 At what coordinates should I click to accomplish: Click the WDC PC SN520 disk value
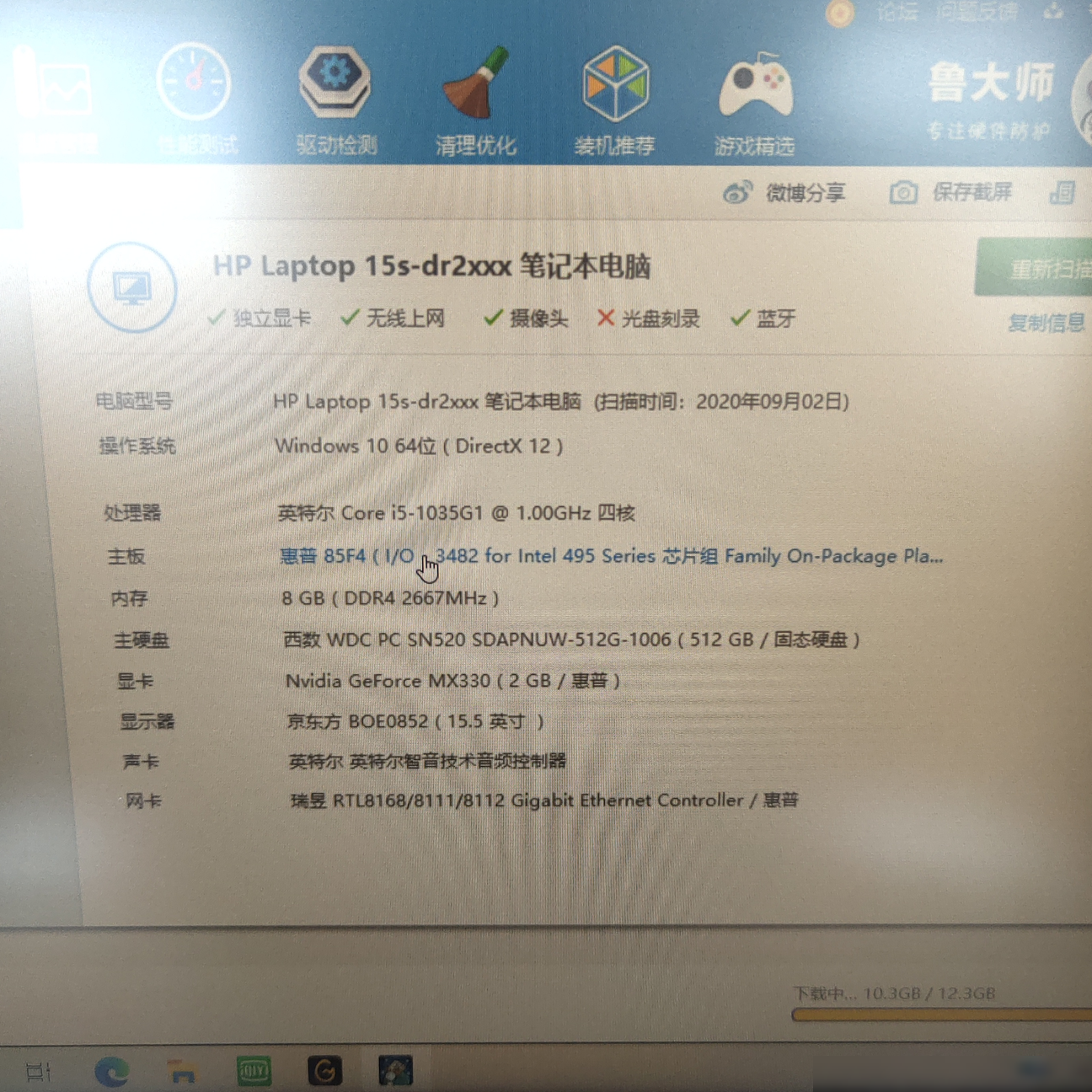pyautogui.click(x=571, y=640)
